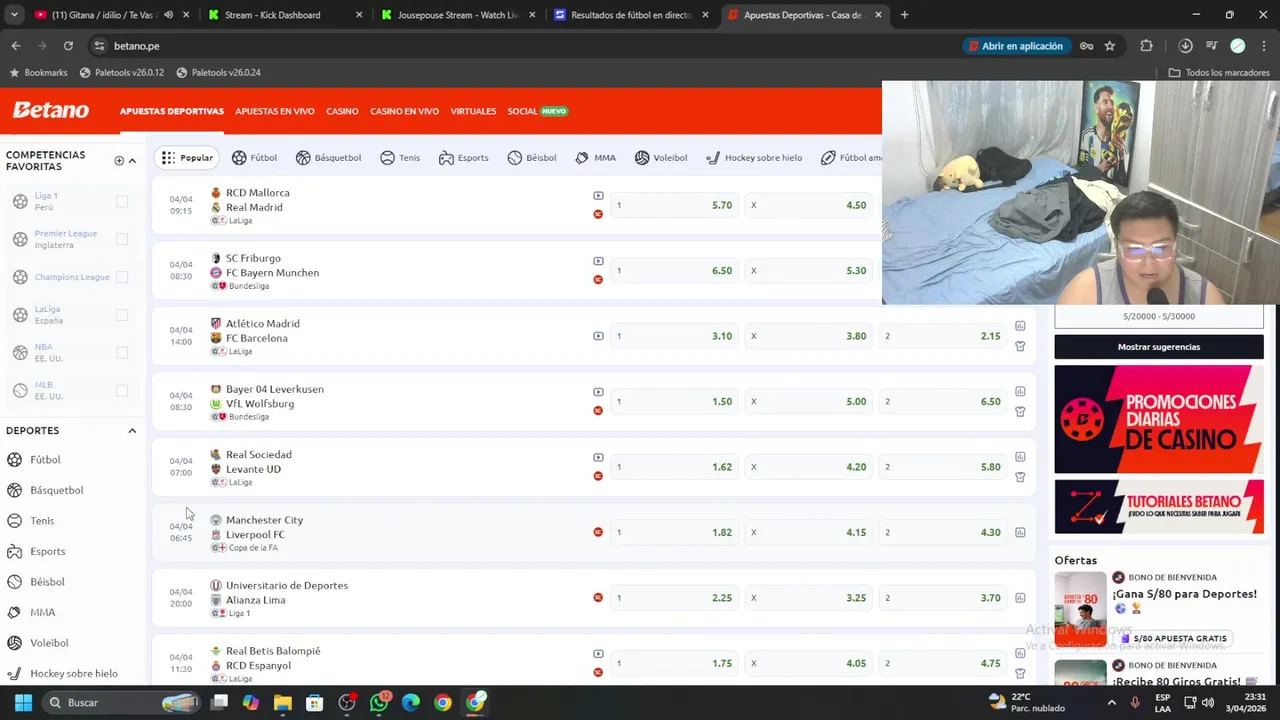1280x720 pixels.
Task: Click the add favorite competitions plus icon
Action: (119, 161)
